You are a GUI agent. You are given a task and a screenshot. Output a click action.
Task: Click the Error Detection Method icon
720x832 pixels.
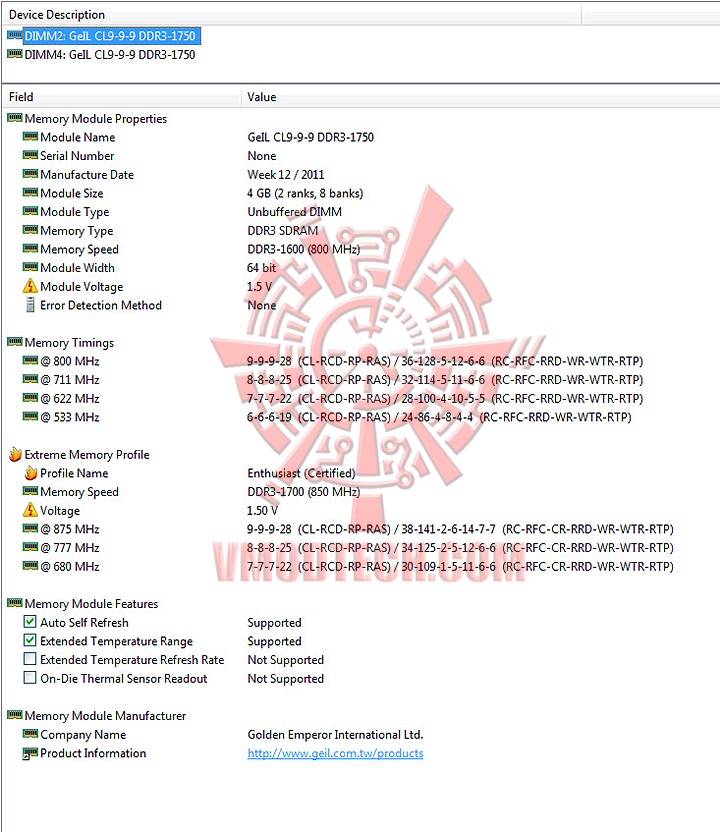coord(30,305)
